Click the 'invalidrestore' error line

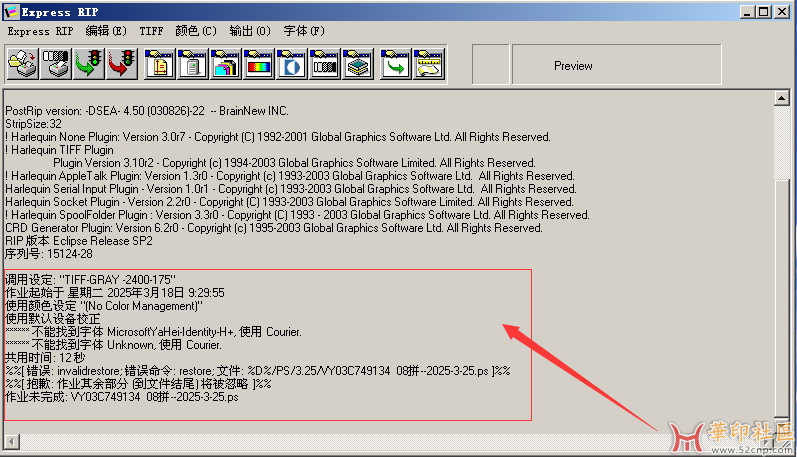(258, 371)
